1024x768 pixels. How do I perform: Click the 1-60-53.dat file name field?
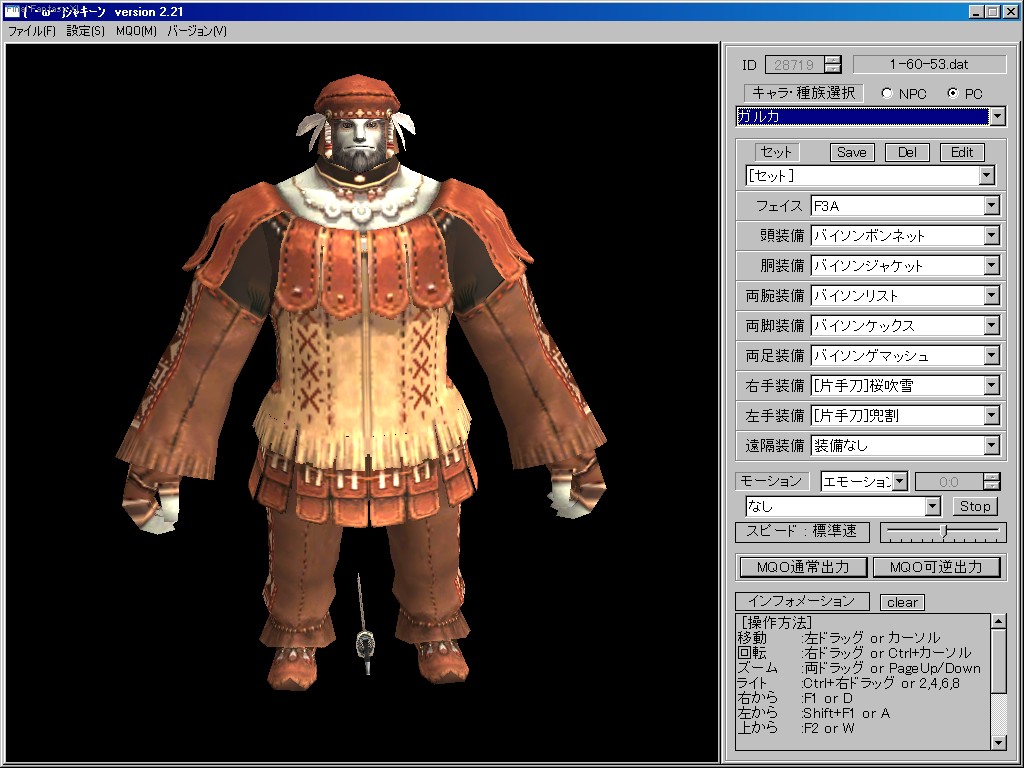(929, 64)
